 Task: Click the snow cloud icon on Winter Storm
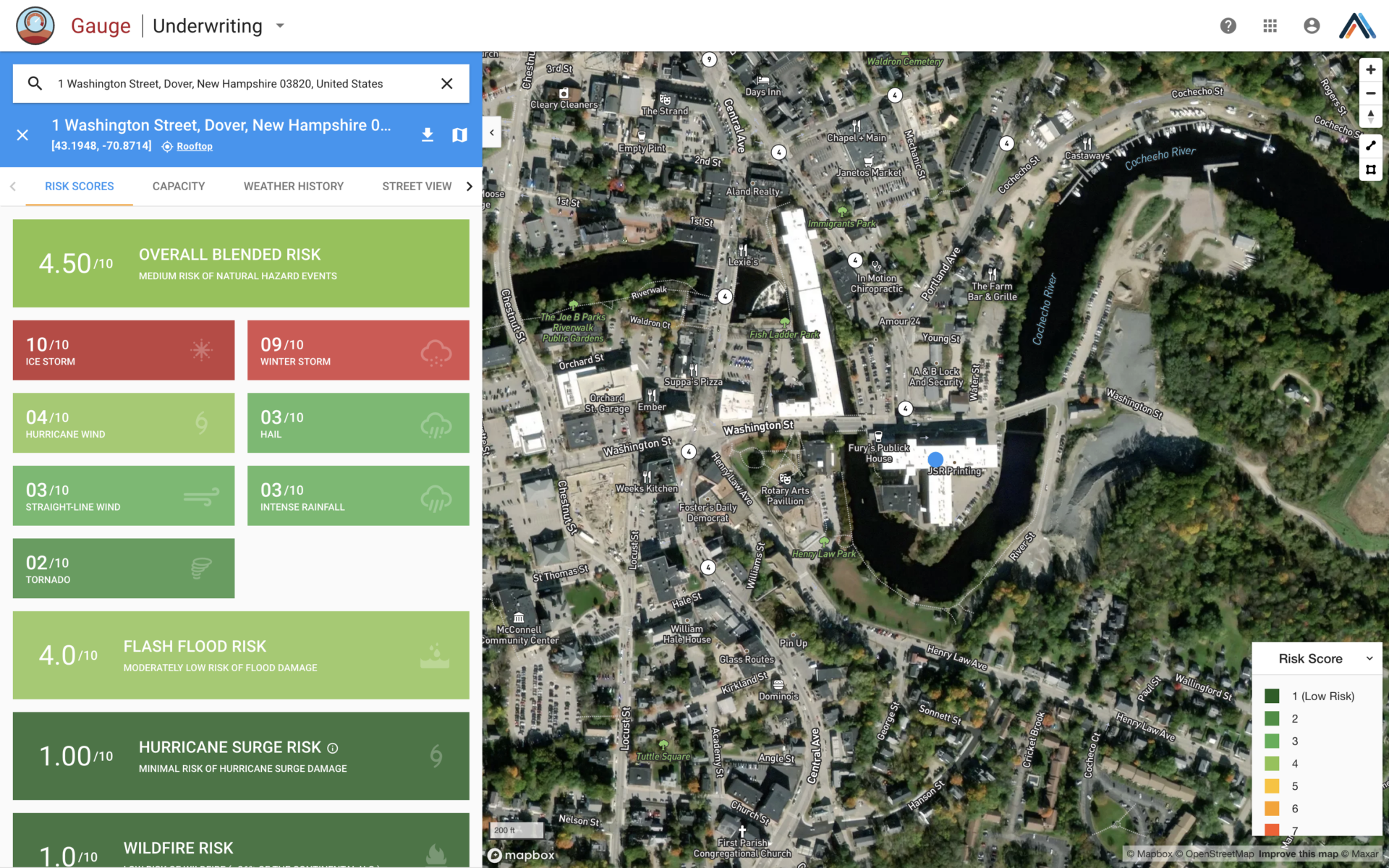[x=436, y=352]
